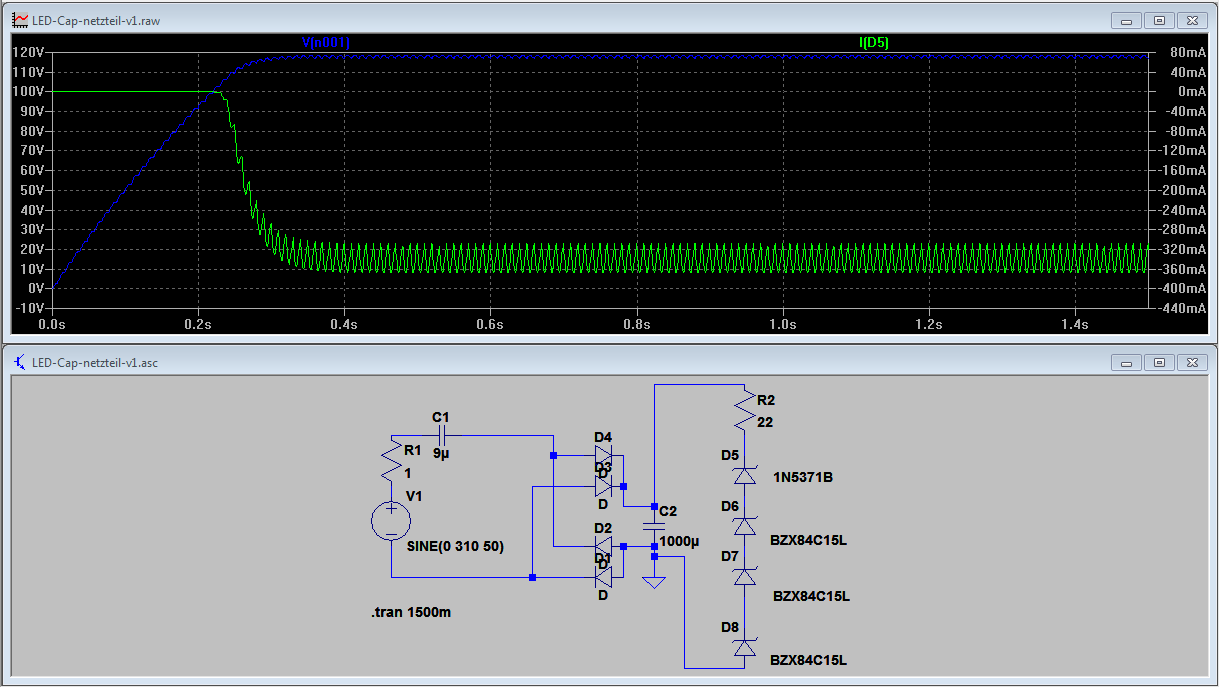The image size is (1220, 688).
Task: Select the R2 resistor symbol
Action: [x=743, y=410]
